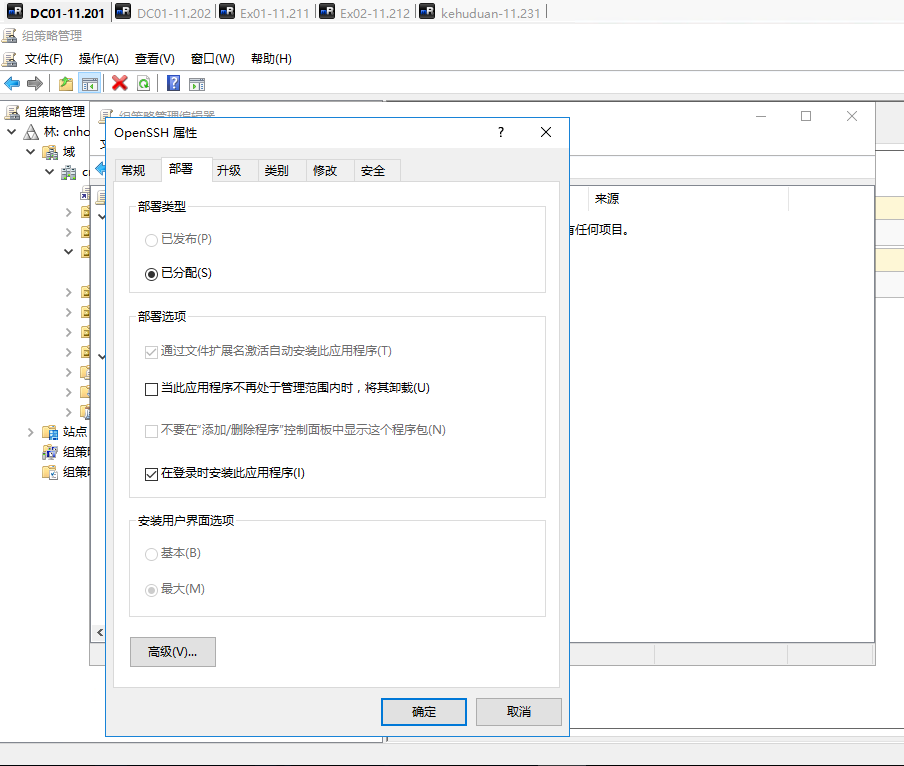Click the red Delete X toolbar icon
Viewport: 904px width, 766px height.
click(x=120, y=84)
